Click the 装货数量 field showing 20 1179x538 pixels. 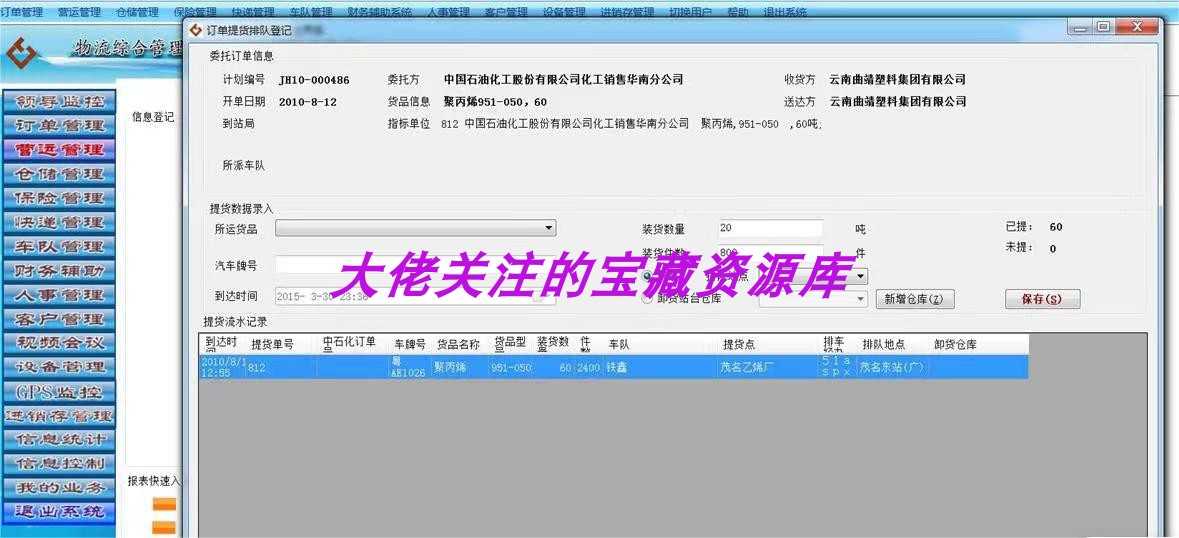(x=770, y=228)
